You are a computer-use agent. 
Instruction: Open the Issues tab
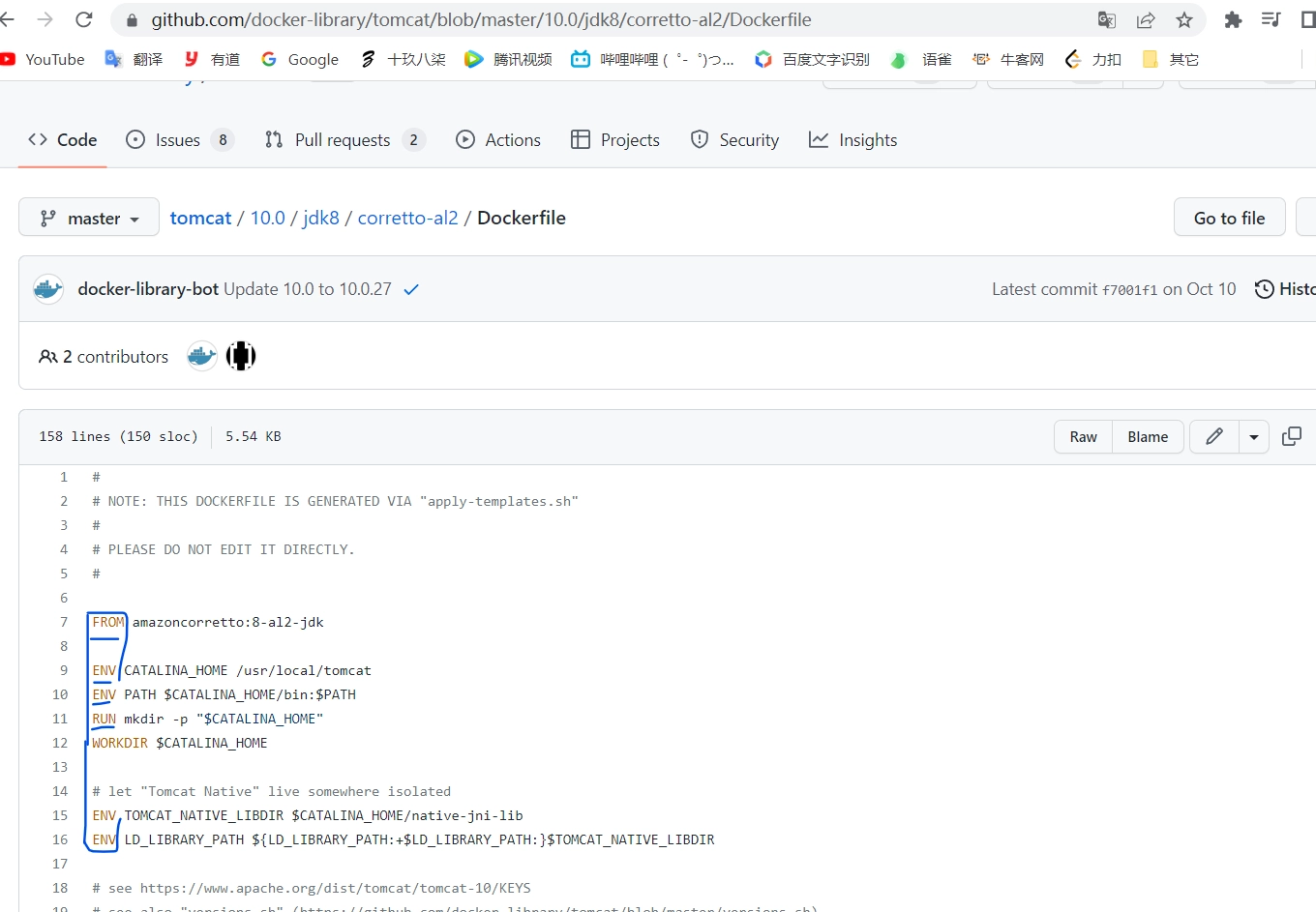(179, 140)
